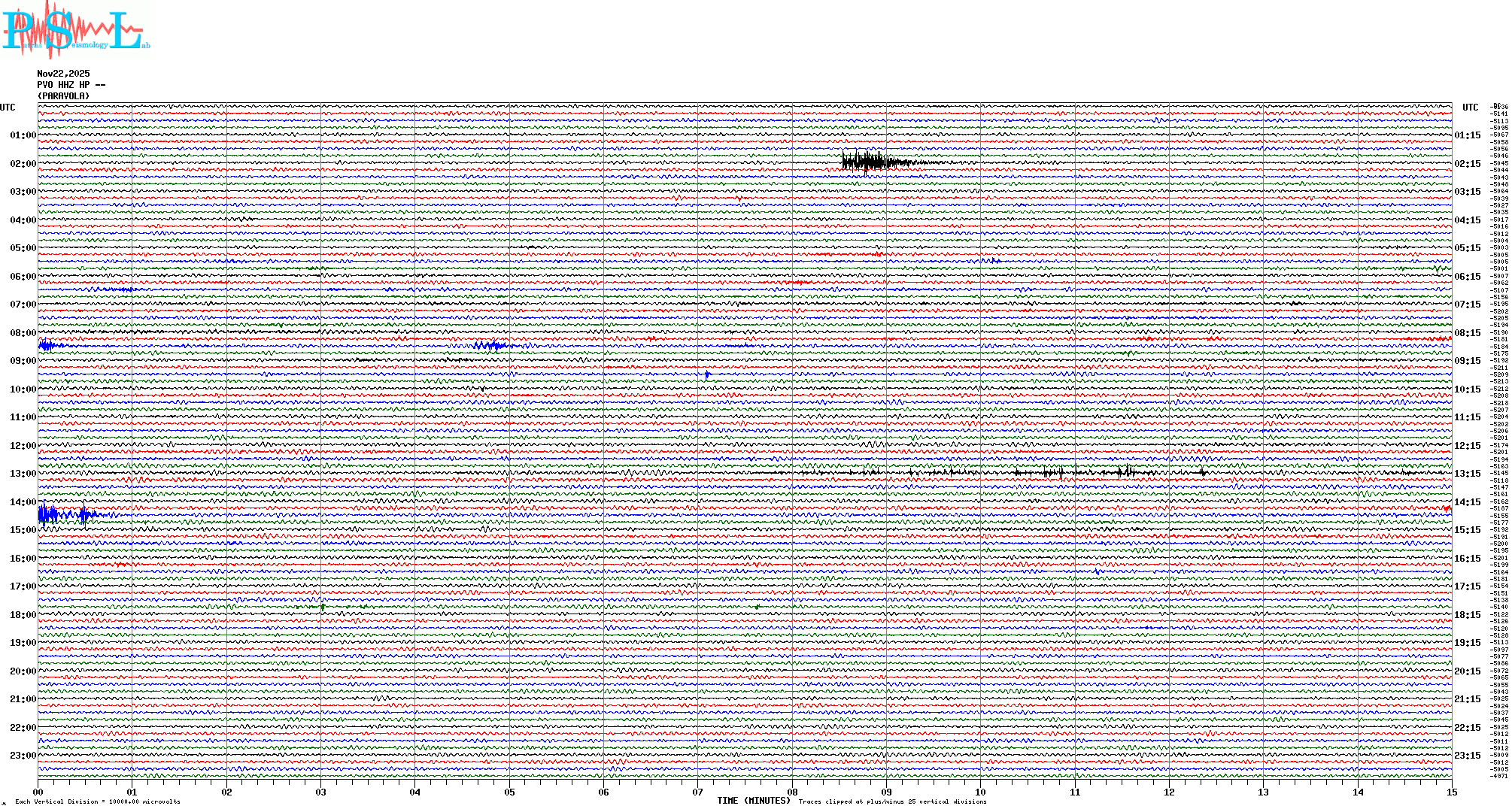Click the 19:15 time label on right

[x=1467, y=643]
